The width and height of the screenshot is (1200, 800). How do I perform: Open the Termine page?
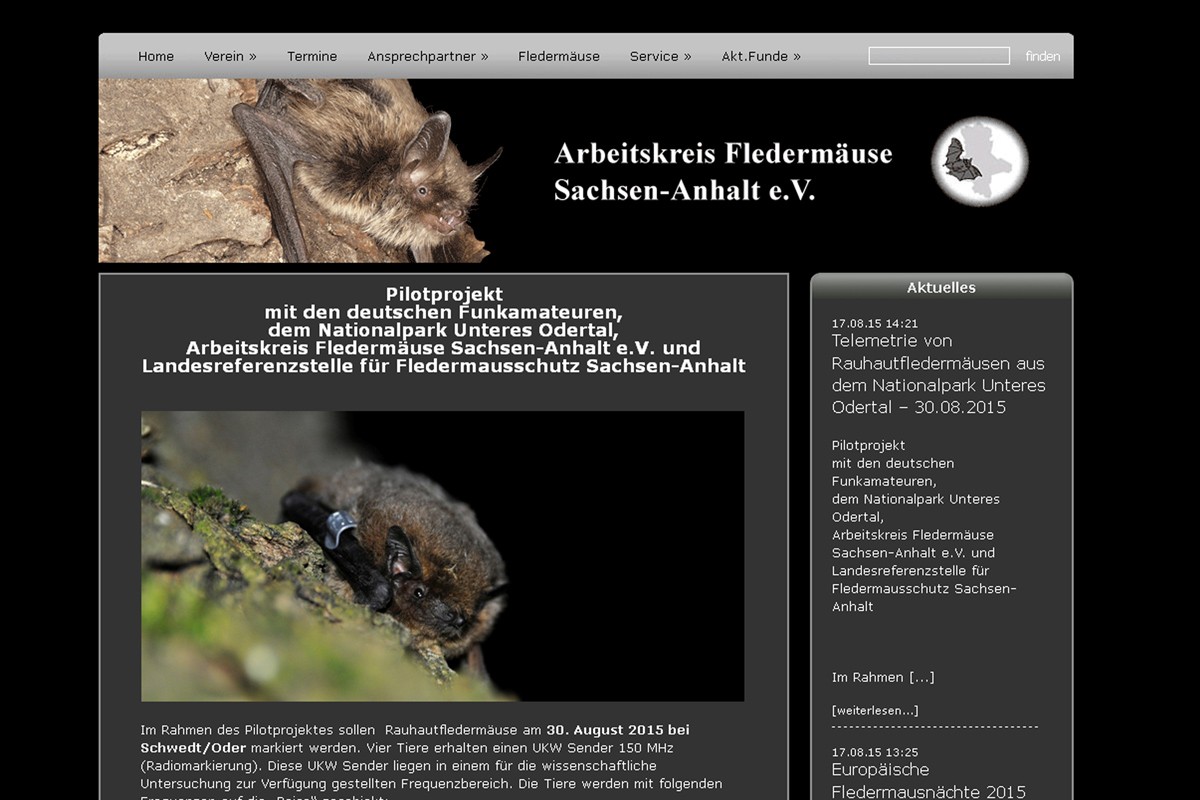pos(312,57)
